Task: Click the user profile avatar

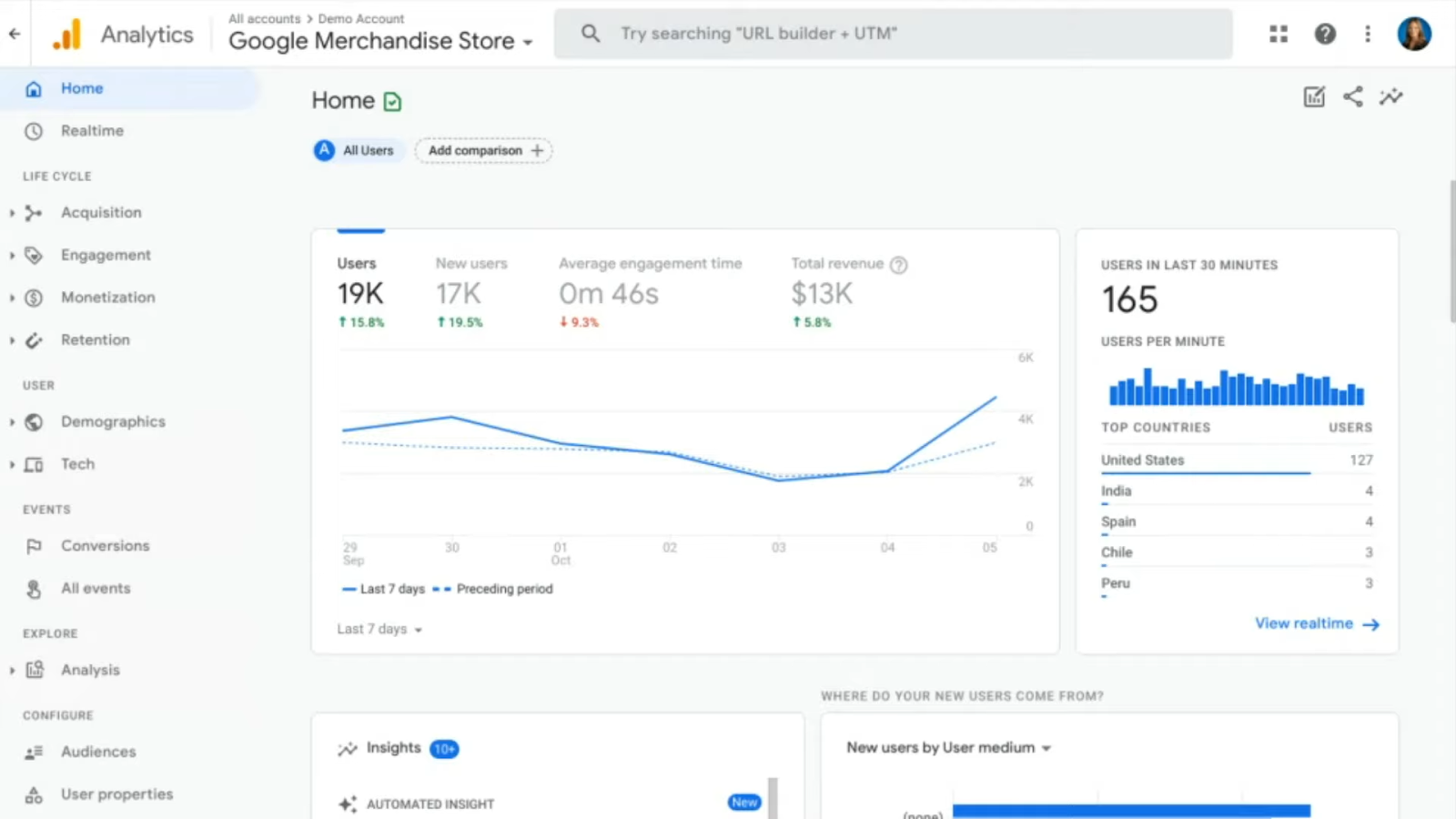Action: click(1414, 34)
